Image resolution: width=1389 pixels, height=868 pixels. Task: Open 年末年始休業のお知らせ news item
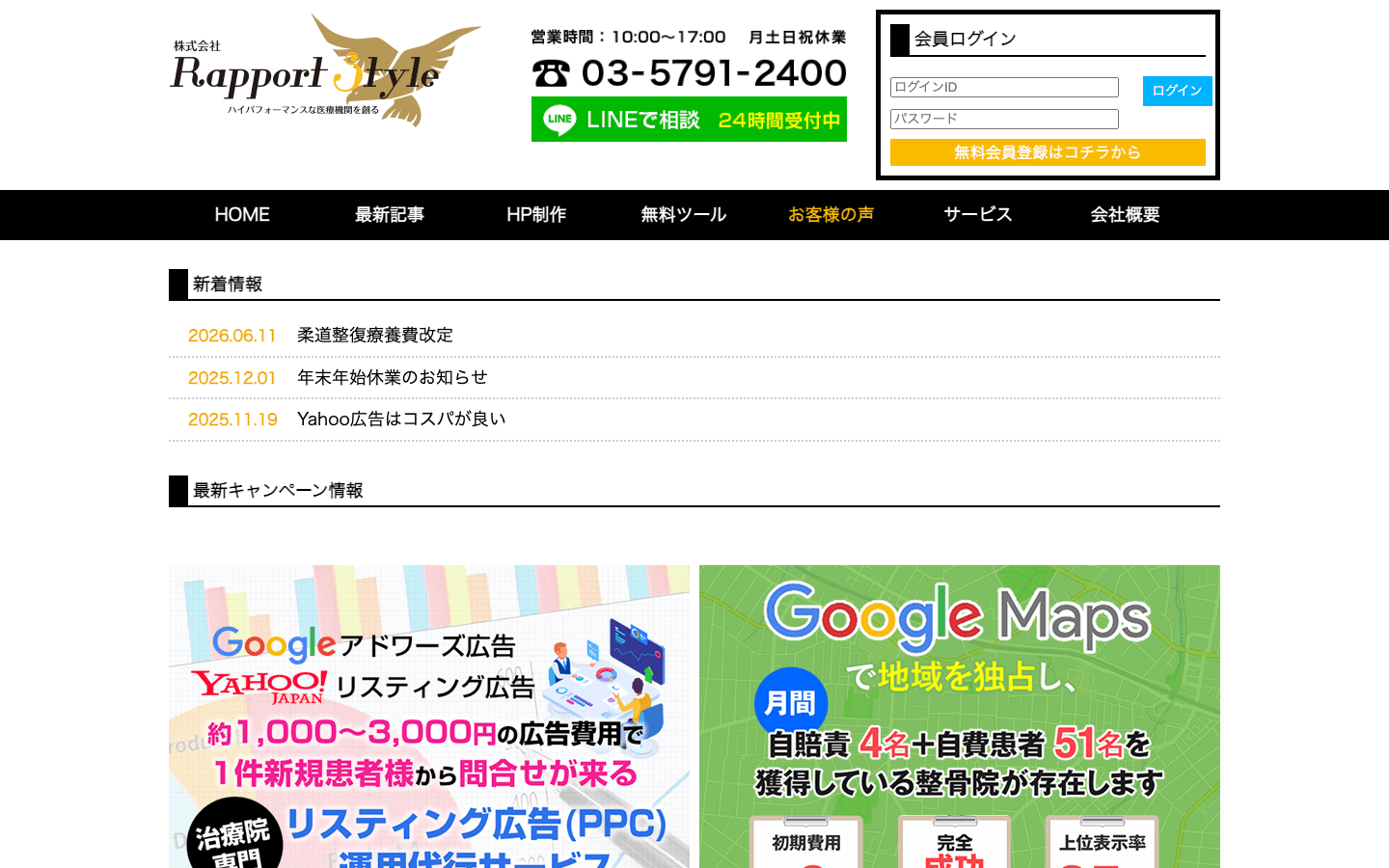tap(393, 377)
